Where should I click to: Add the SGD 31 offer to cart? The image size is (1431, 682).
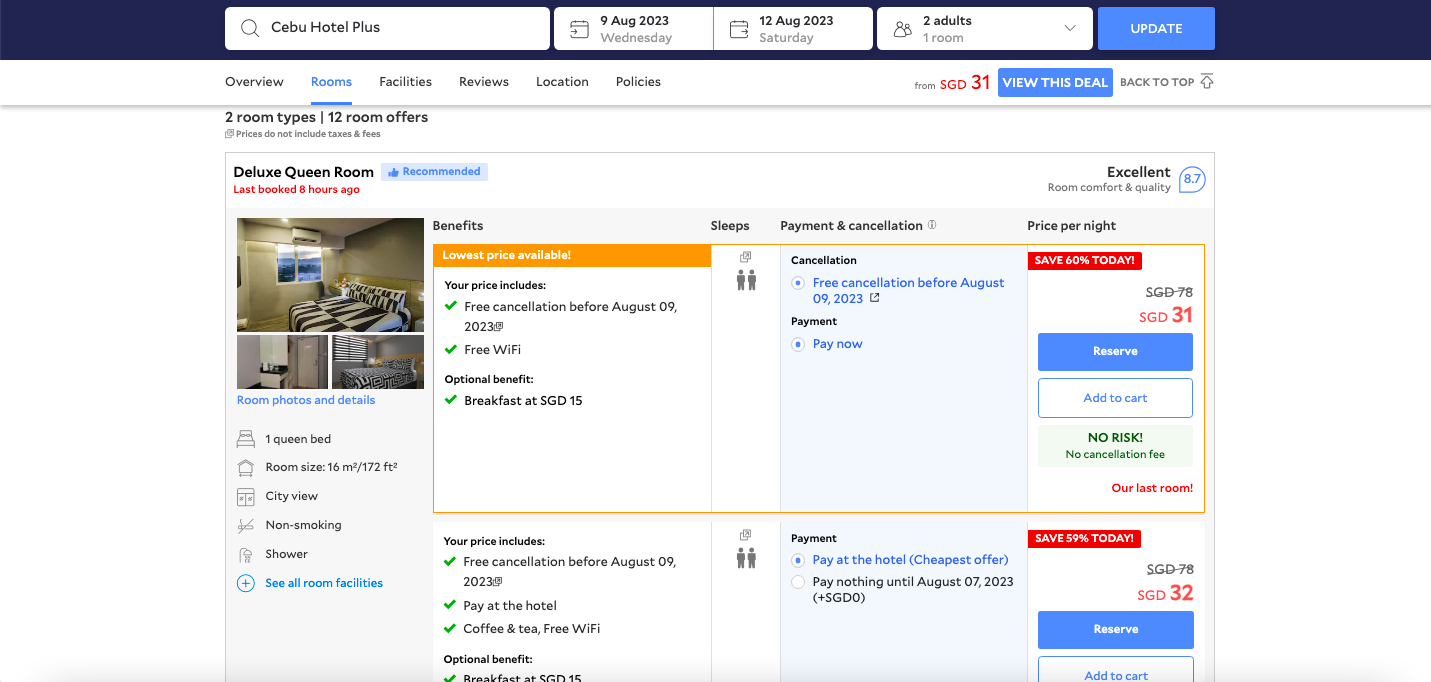(x=1115, y=398)
